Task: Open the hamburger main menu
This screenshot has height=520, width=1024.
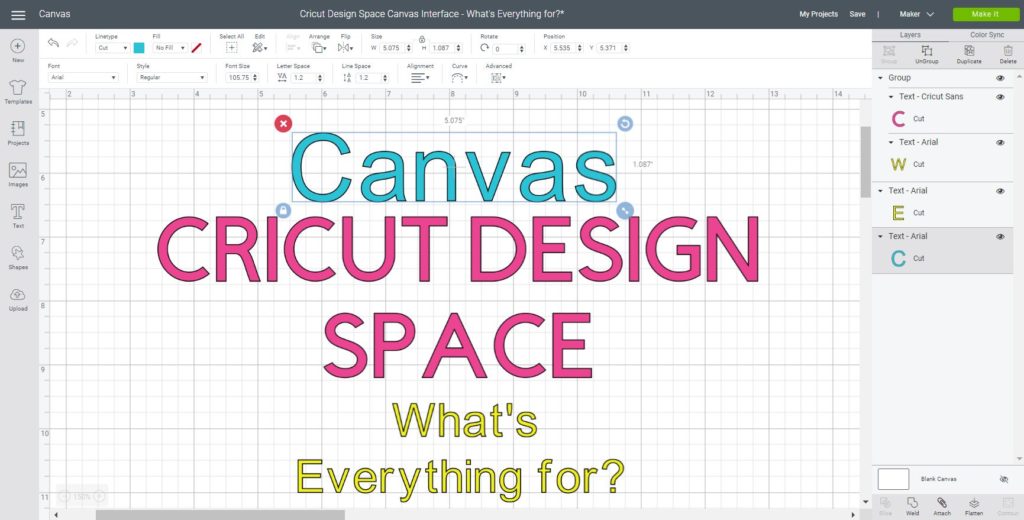Action: tap(18, 14)
